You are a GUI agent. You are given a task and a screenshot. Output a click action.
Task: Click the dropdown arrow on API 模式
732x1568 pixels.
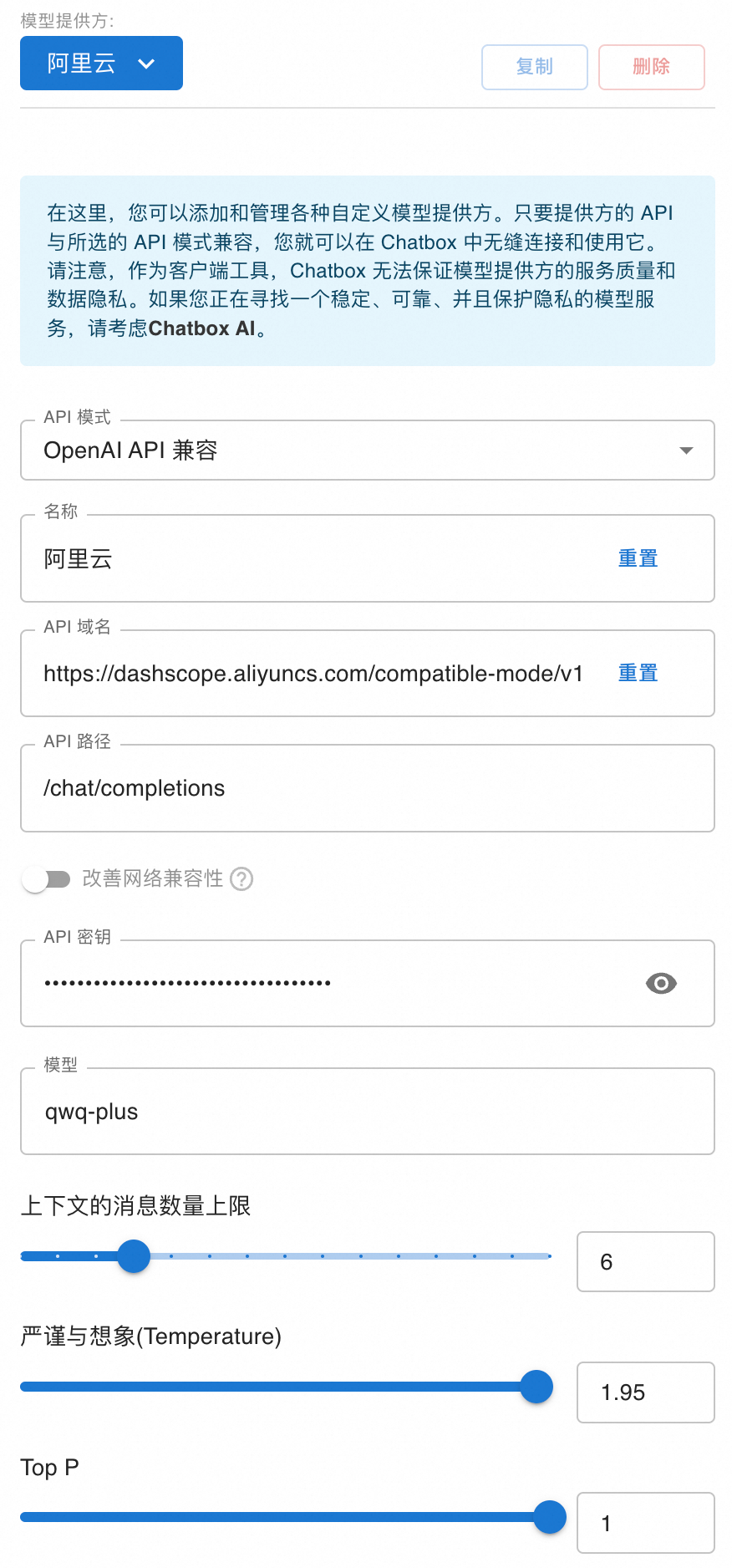click(685, 450)
